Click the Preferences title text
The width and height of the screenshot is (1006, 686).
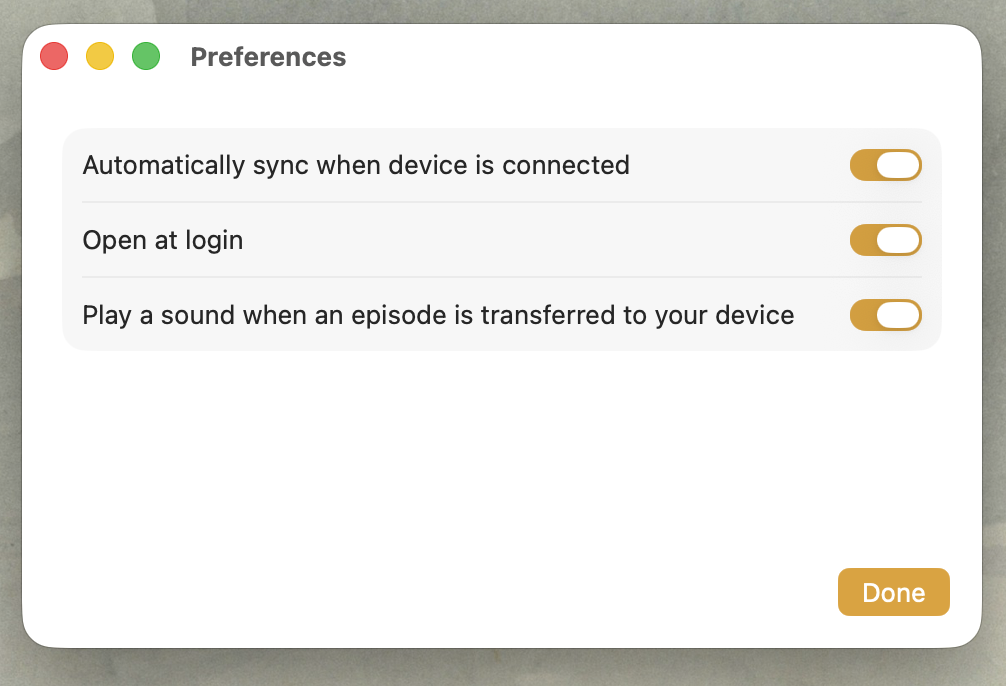[268, 57]
